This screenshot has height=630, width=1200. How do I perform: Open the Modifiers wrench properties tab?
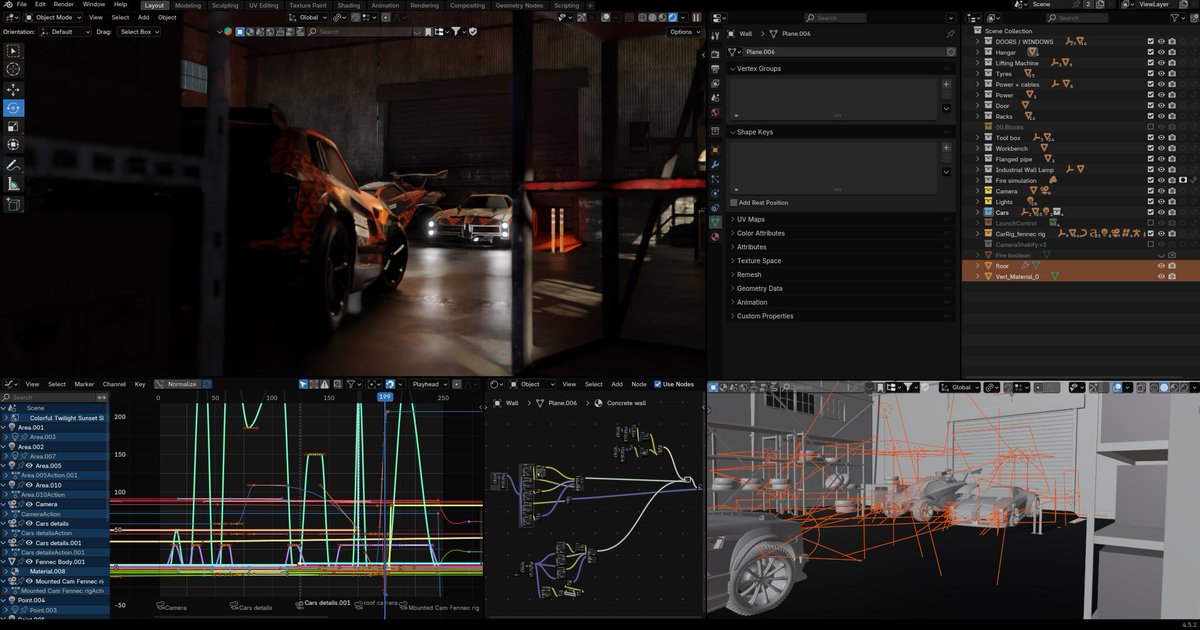[715, 164]
